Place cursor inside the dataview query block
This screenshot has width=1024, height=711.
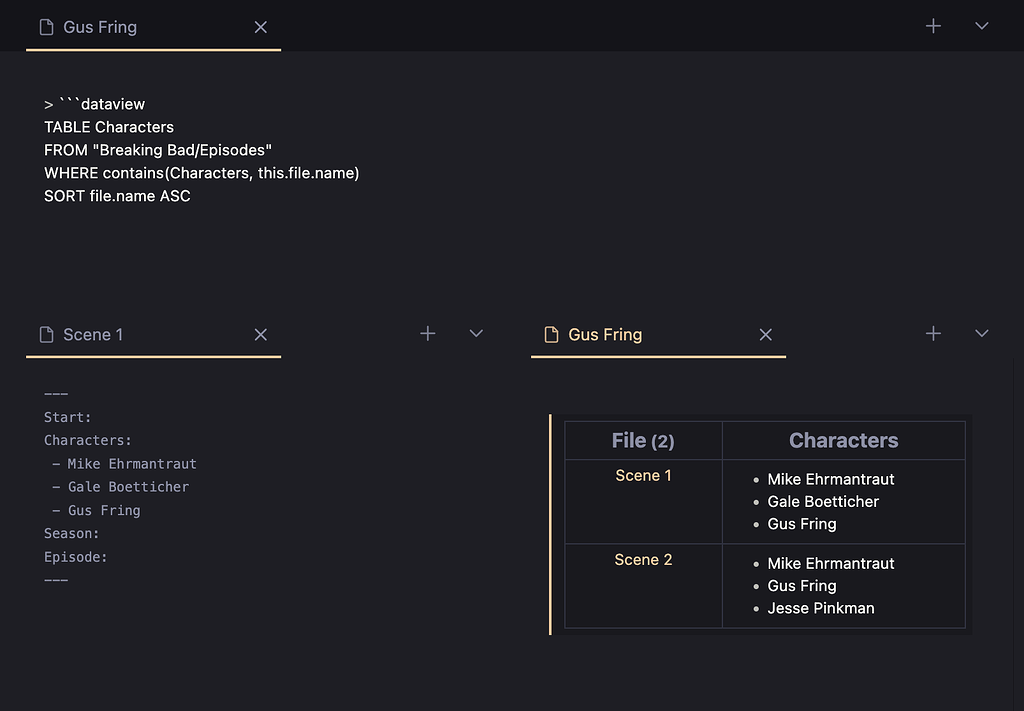pos(200,150)
